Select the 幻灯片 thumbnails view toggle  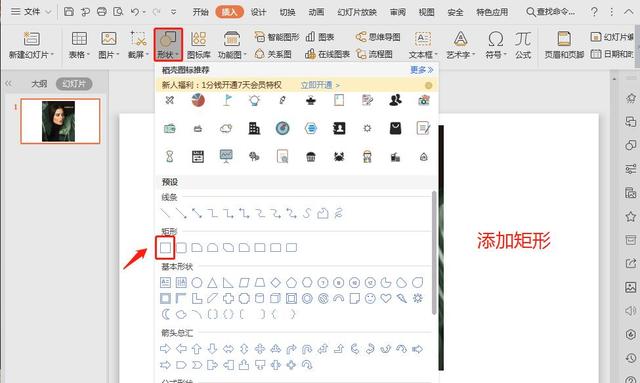(74, 84)
